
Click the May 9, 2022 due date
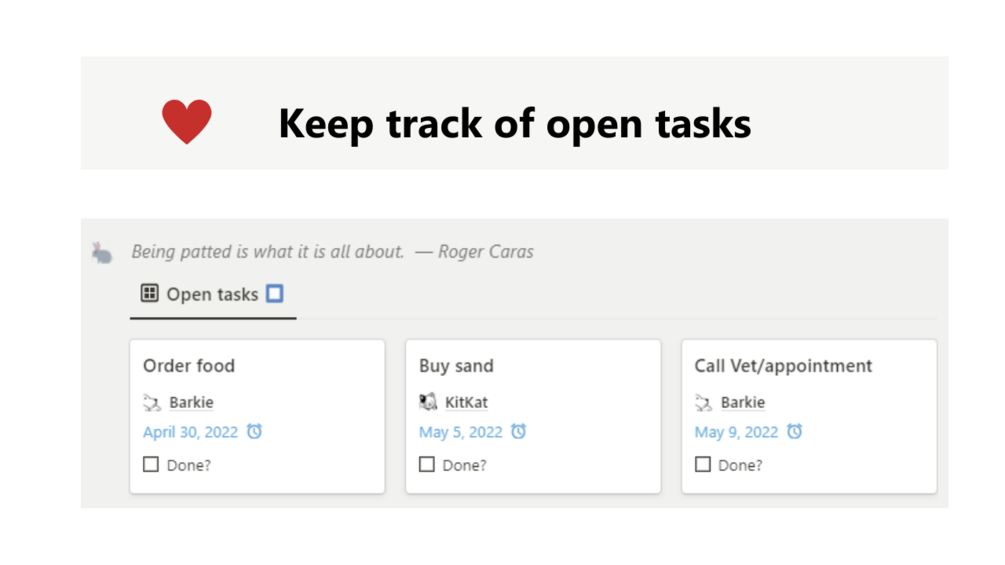[x=736, y=432]
